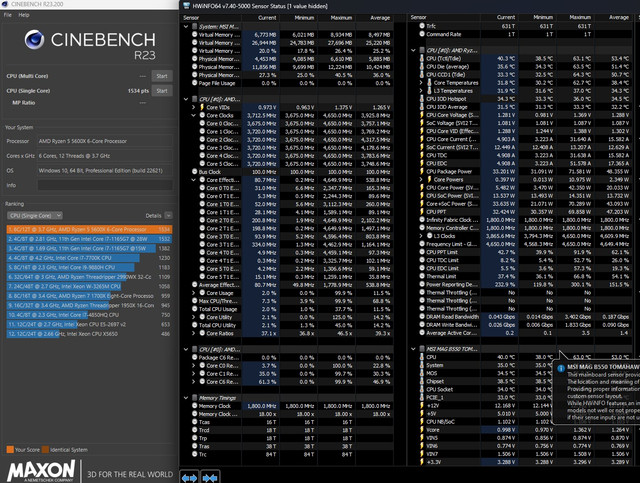Click the Cinebench sphere logo icon
The image size is (640, 483).
[x=34, y=40]
